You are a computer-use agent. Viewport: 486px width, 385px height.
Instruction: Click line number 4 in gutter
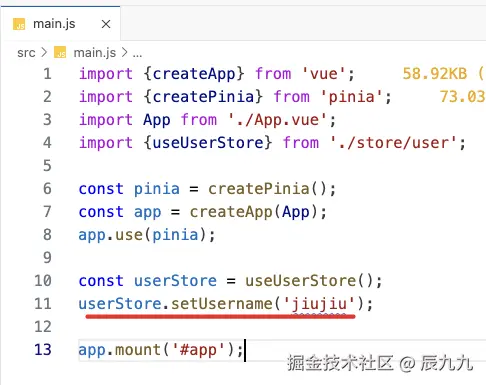[47, 143]
